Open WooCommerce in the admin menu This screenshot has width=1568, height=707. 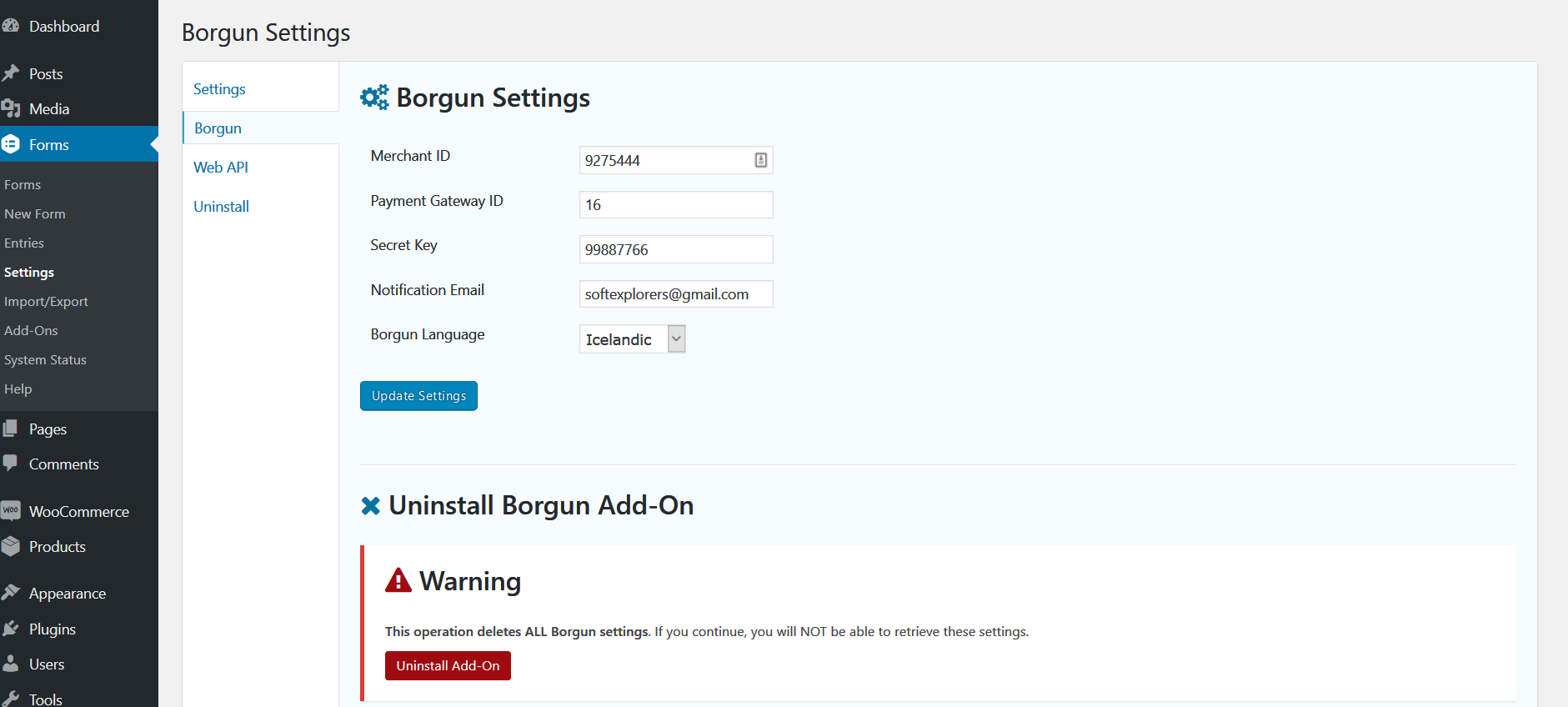79,511
